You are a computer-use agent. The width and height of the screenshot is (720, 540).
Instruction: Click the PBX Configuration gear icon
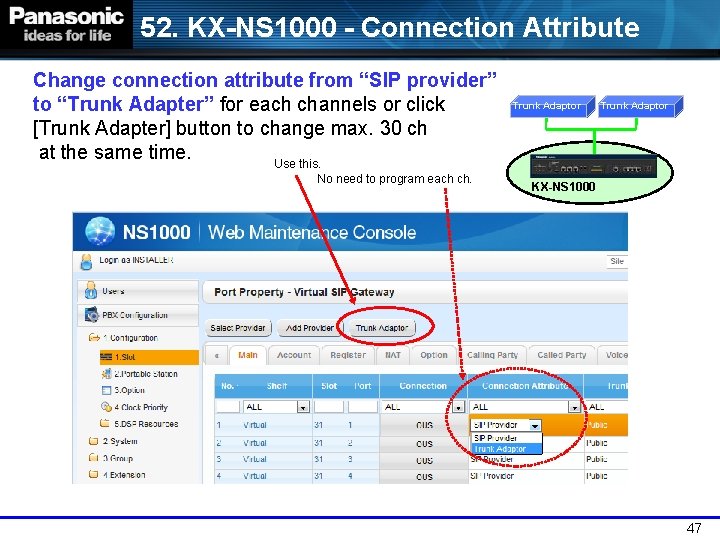pyautogui.click(x=91, y=315)
